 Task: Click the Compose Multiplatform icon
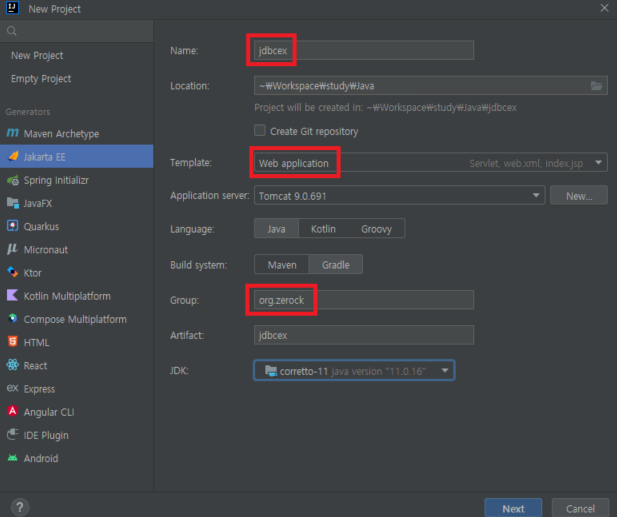[13, 318]
